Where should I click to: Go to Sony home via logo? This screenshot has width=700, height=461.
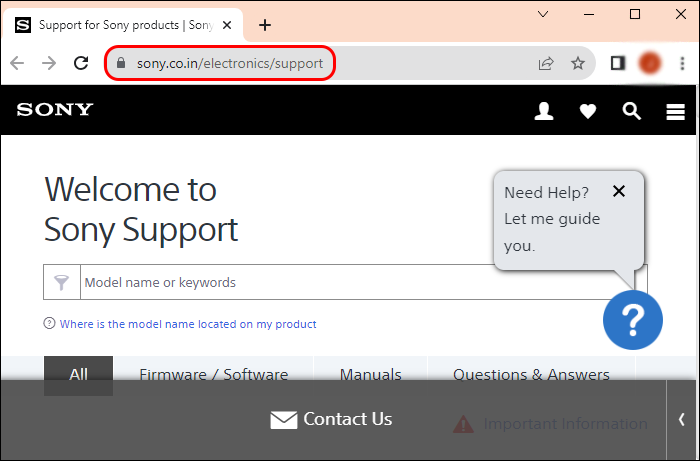(x=55, y=110)
